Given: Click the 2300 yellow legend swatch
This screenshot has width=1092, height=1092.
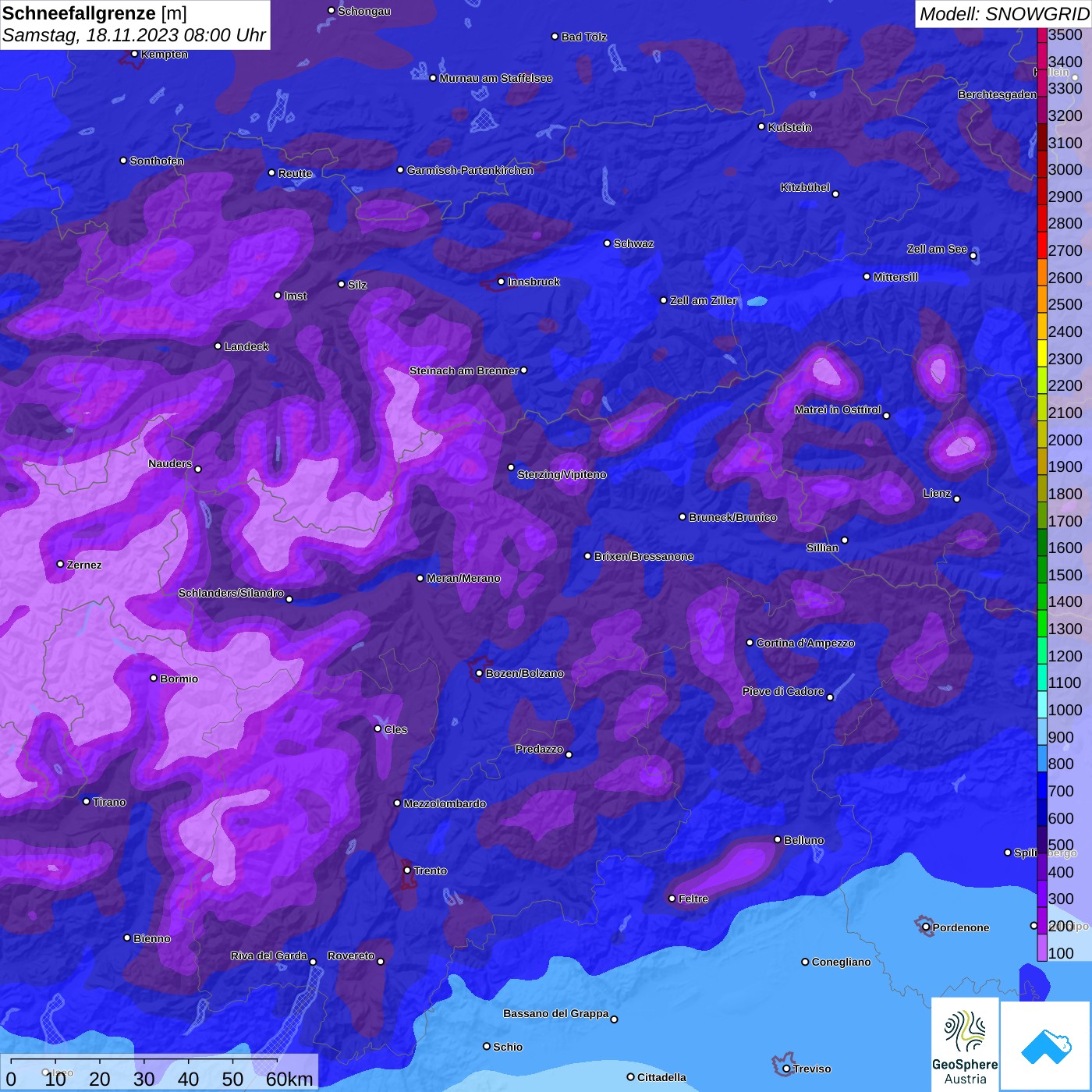Looking at the screenshot, I should pyautogui.click(x=1041, y=353).
